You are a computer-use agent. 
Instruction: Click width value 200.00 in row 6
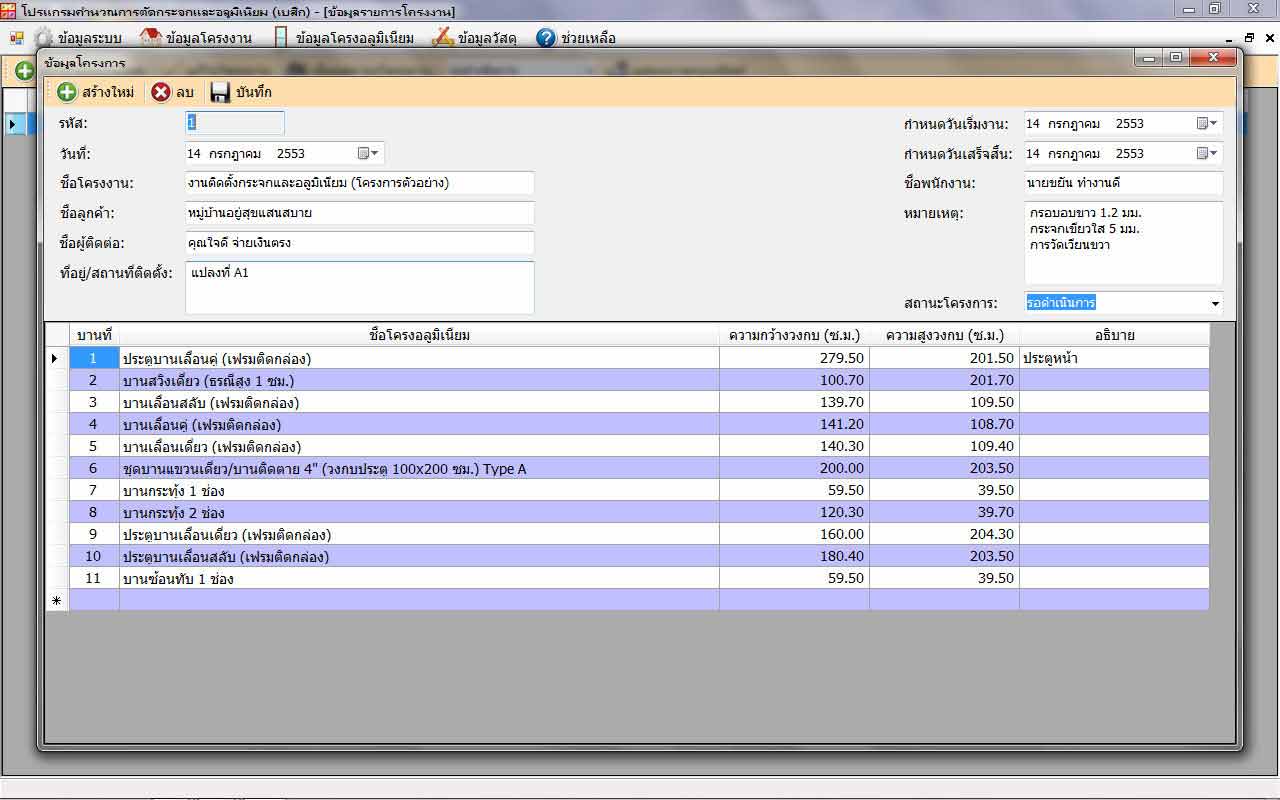794,468
